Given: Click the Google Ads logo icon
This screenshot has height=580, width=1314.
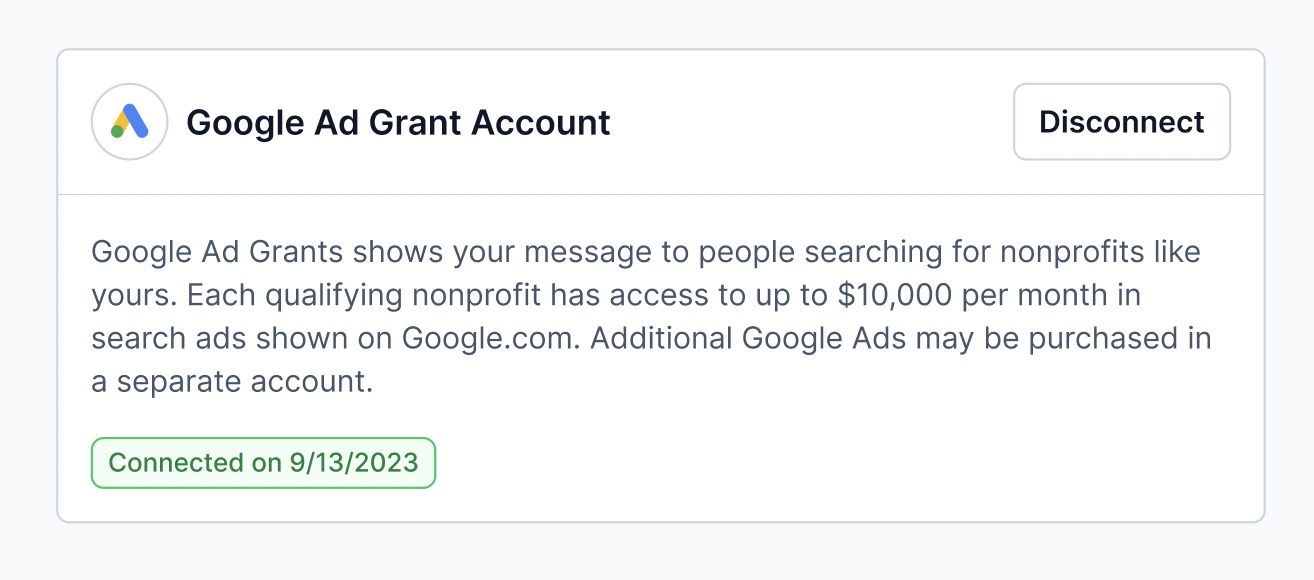Looking at the screenshot, I should (x=129, y=122).
